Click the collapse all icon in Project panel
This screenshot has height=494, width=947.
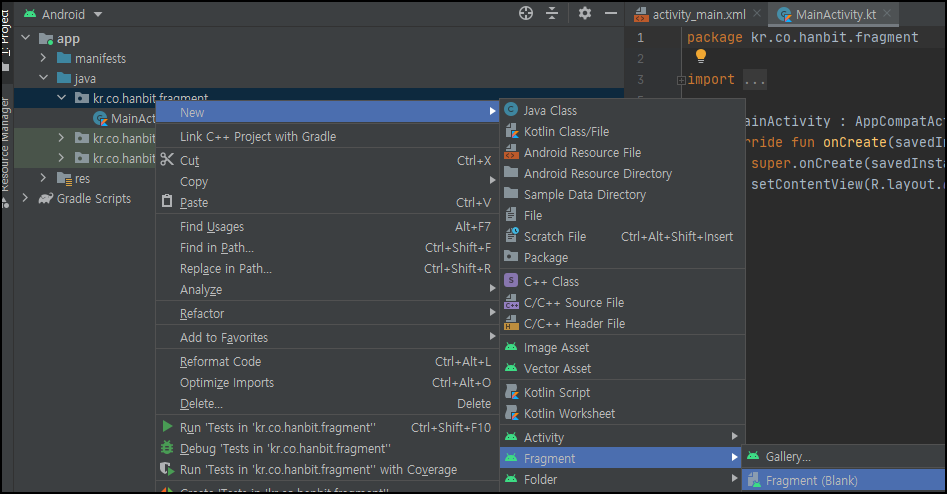(552, 13)
